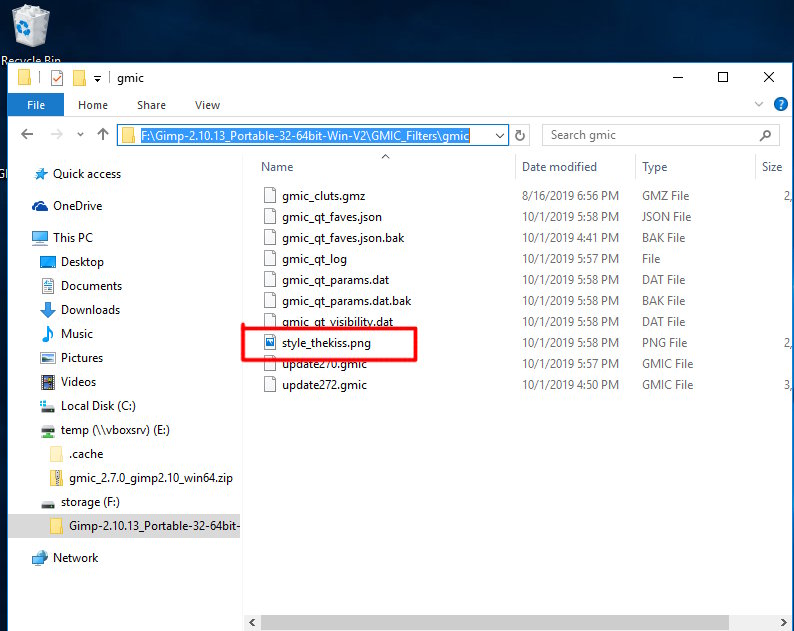Click the Downloads blue arrow icon
794x631 pixels.
pos(48,310)
